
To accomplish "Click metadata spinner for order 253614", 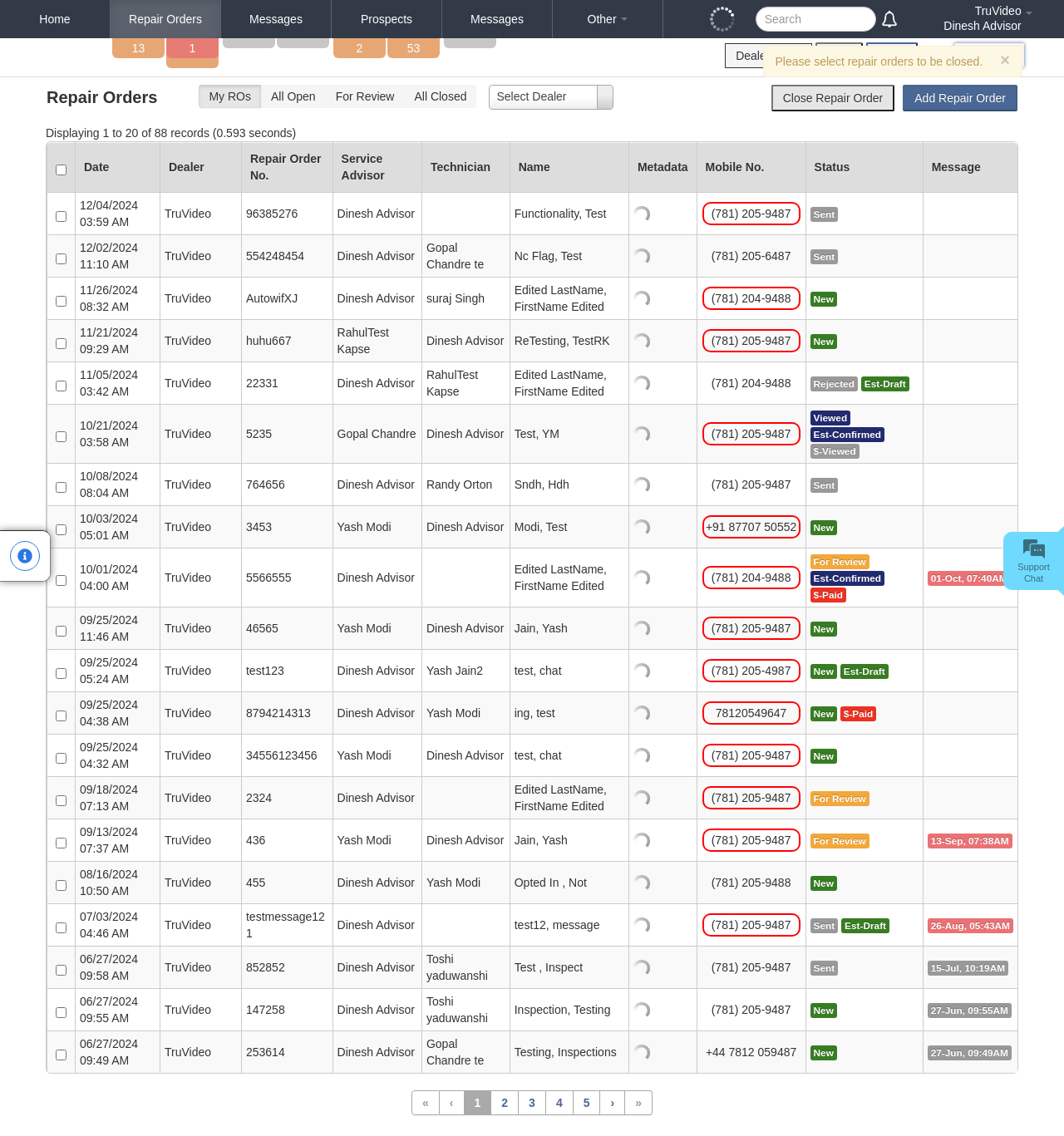I will point(642,1052).
